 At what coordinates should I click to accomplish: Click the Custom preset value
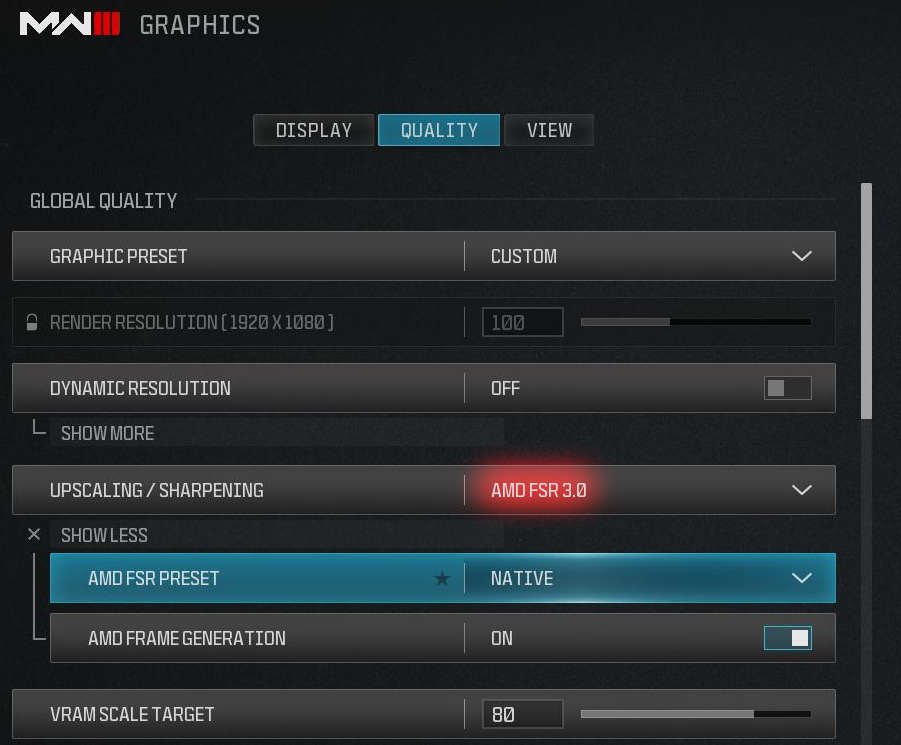click(523, 256)
